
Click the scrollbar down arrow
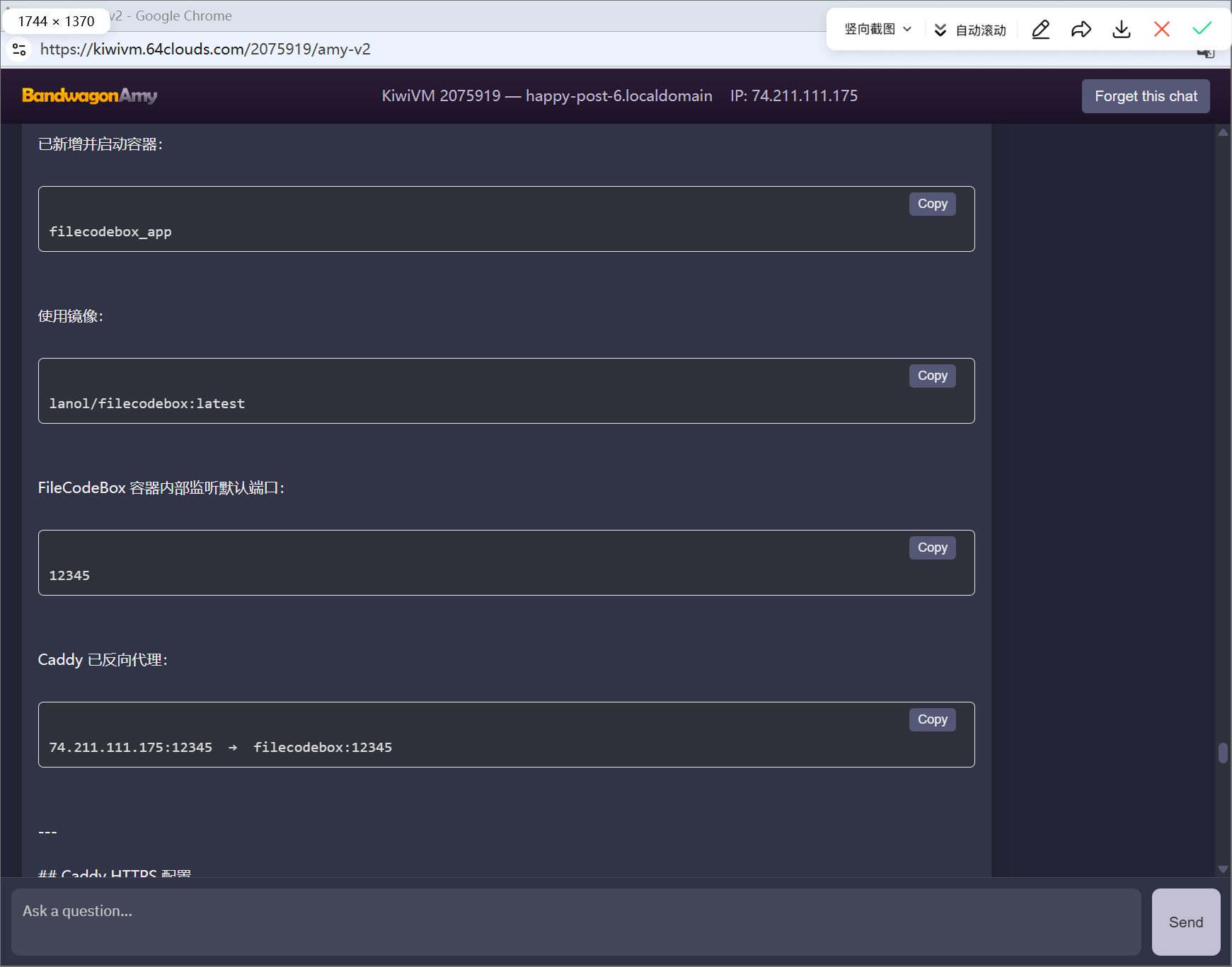pyautogui.click(x=1223, y=869)
